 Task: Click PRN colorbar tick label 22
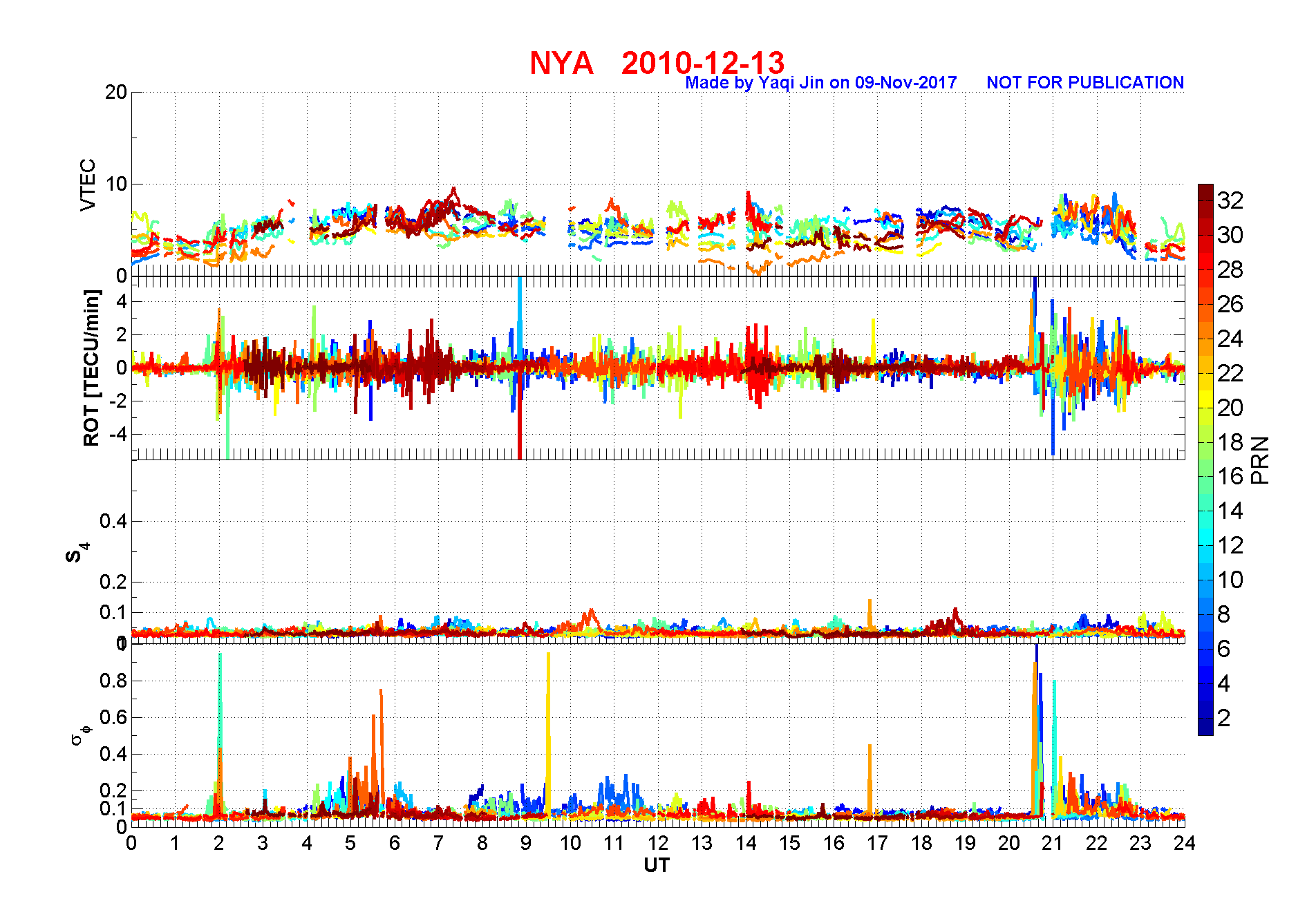click(1230, 373)
